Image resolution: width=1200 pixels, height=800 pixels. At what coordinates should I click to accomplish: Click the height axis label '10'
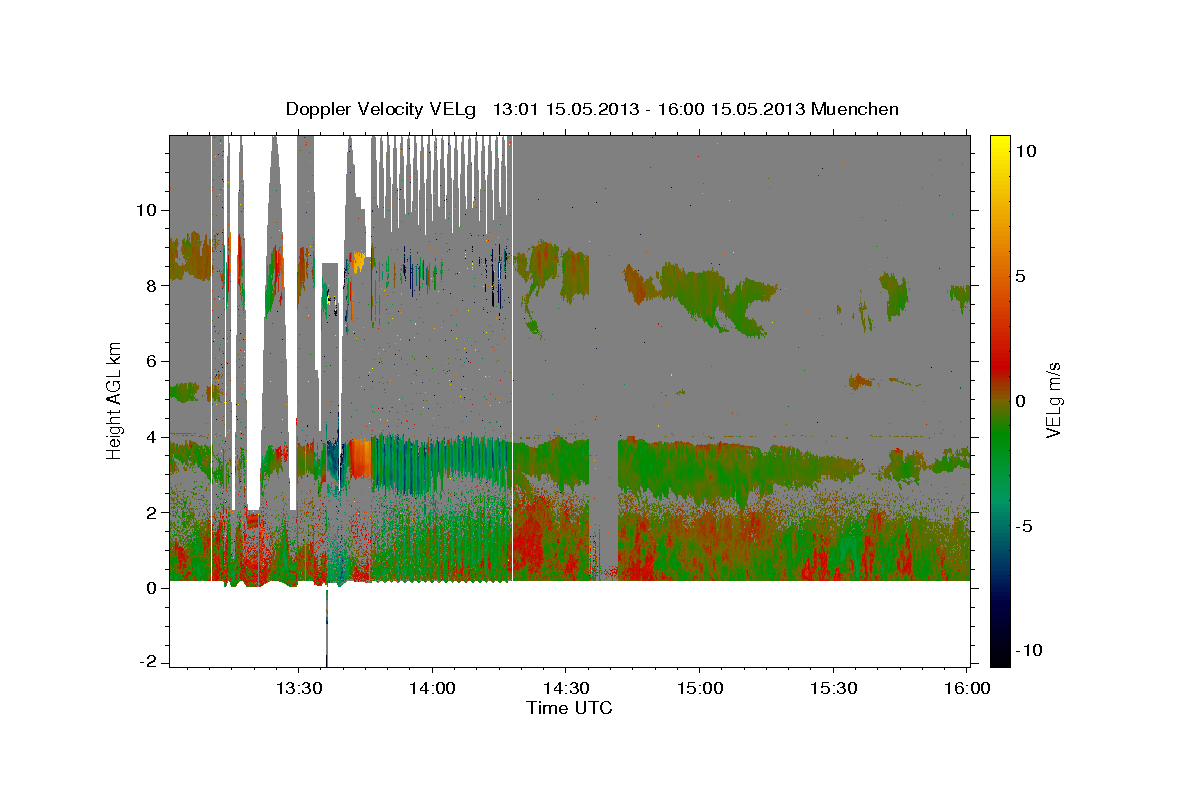[148, 210]
